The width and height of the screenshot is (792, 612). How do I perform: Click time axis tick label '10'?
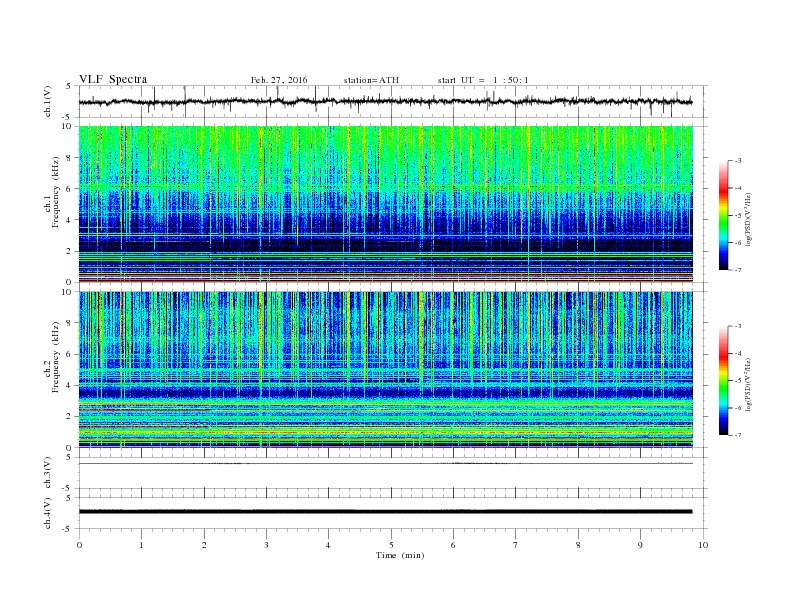703,545
